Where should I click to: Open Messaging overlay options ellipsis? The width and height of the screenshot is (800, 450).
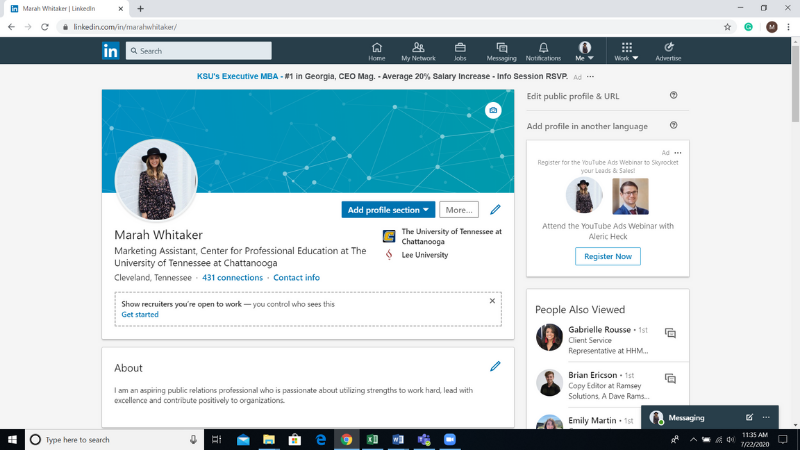click(766, 417)
